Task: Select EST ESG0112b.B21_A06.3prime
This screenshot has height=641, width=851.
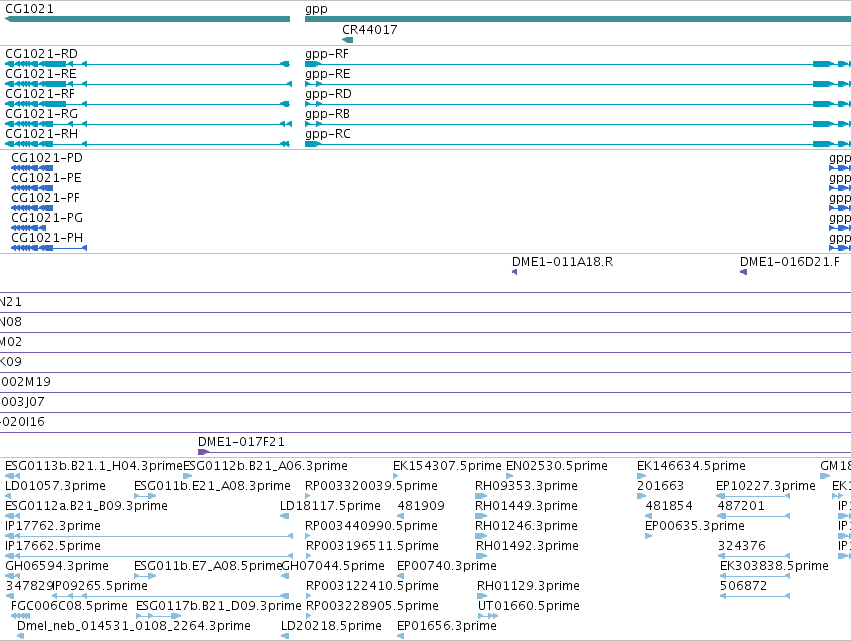Action: (265, 466)
